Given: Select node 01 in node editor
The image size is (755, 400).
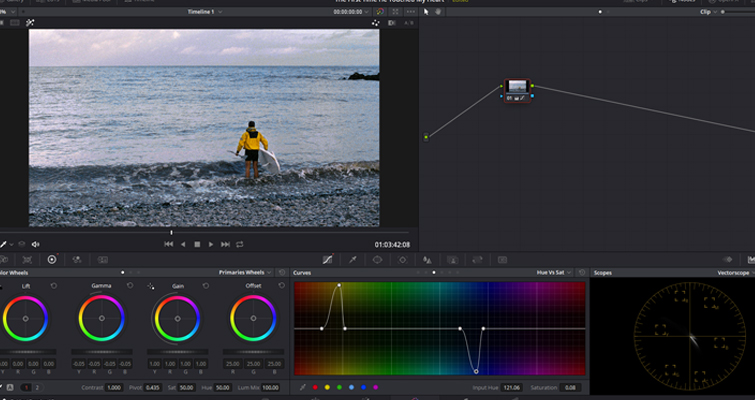Looking at the screenshot, I should (x=518, y=90).
